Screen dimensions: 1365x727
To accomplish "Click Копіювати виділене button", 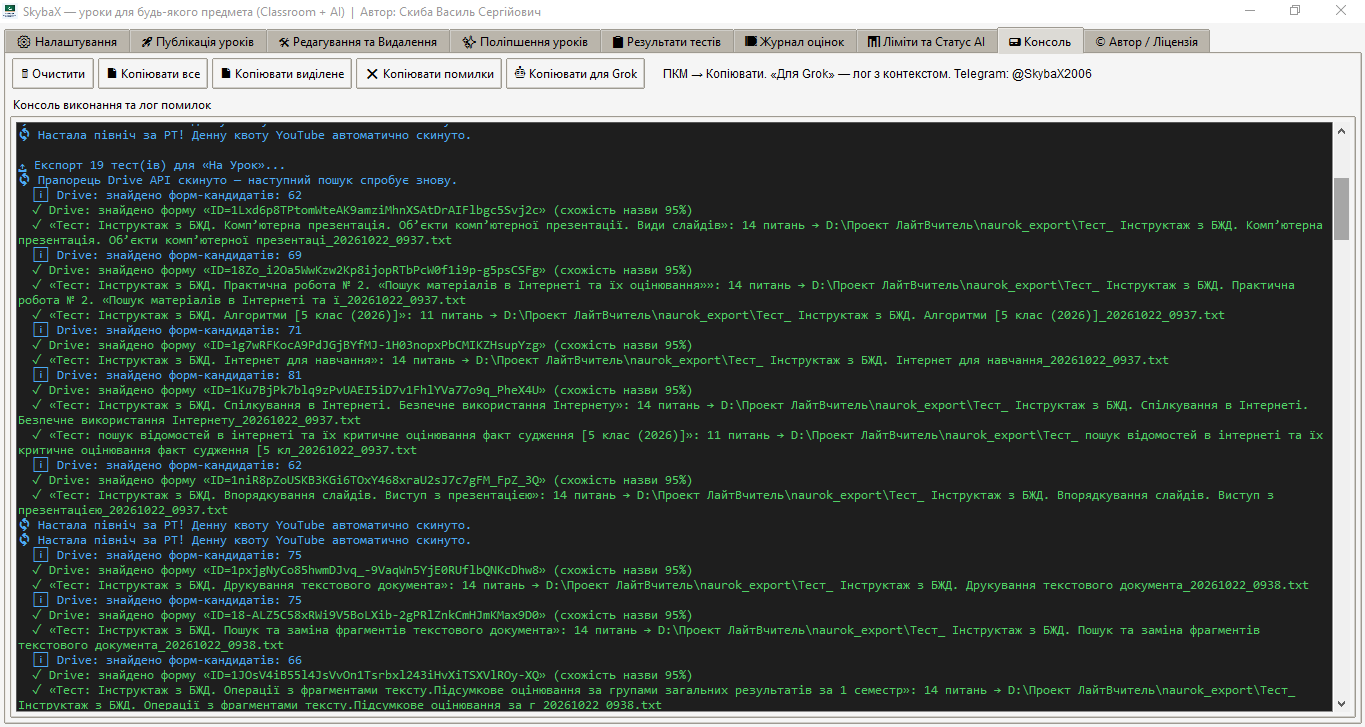I will coord(282,74).
